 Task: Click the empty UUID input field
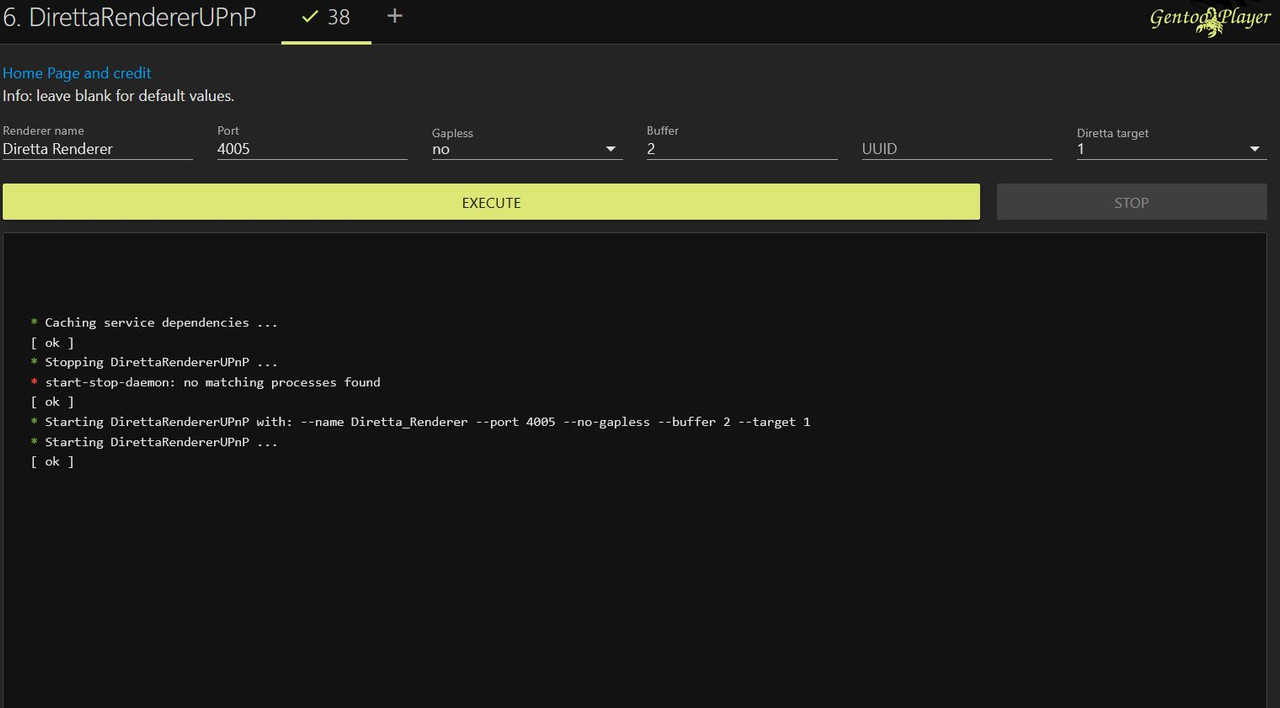point(957,148)
